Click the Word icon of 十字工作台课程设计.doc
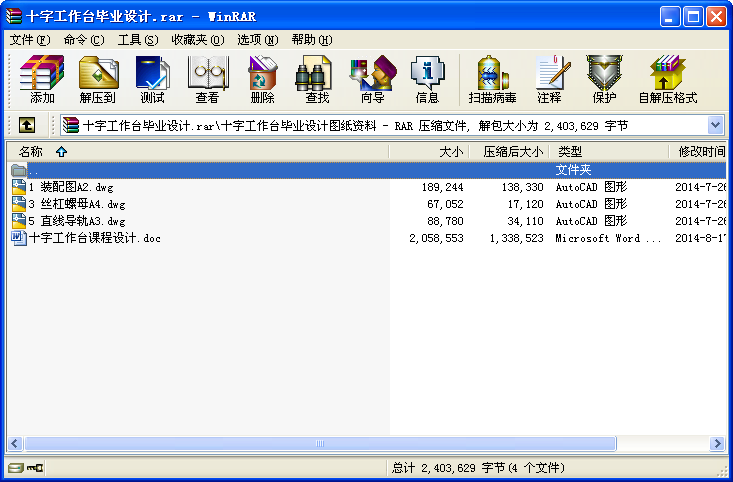Screen dimensions: 733x482 click(x=19, y=238)
